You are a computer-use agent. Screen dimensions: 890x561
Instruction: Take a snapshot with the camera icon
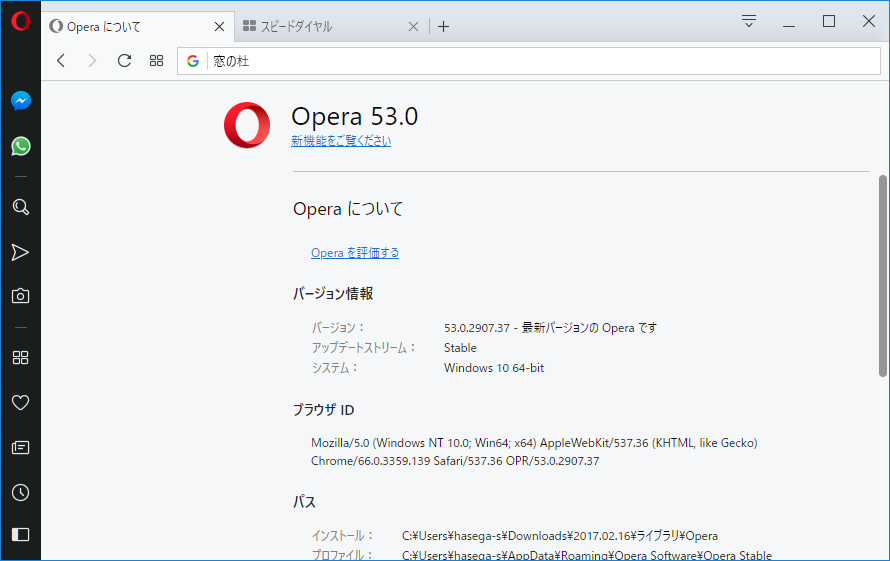click(20, 296)
